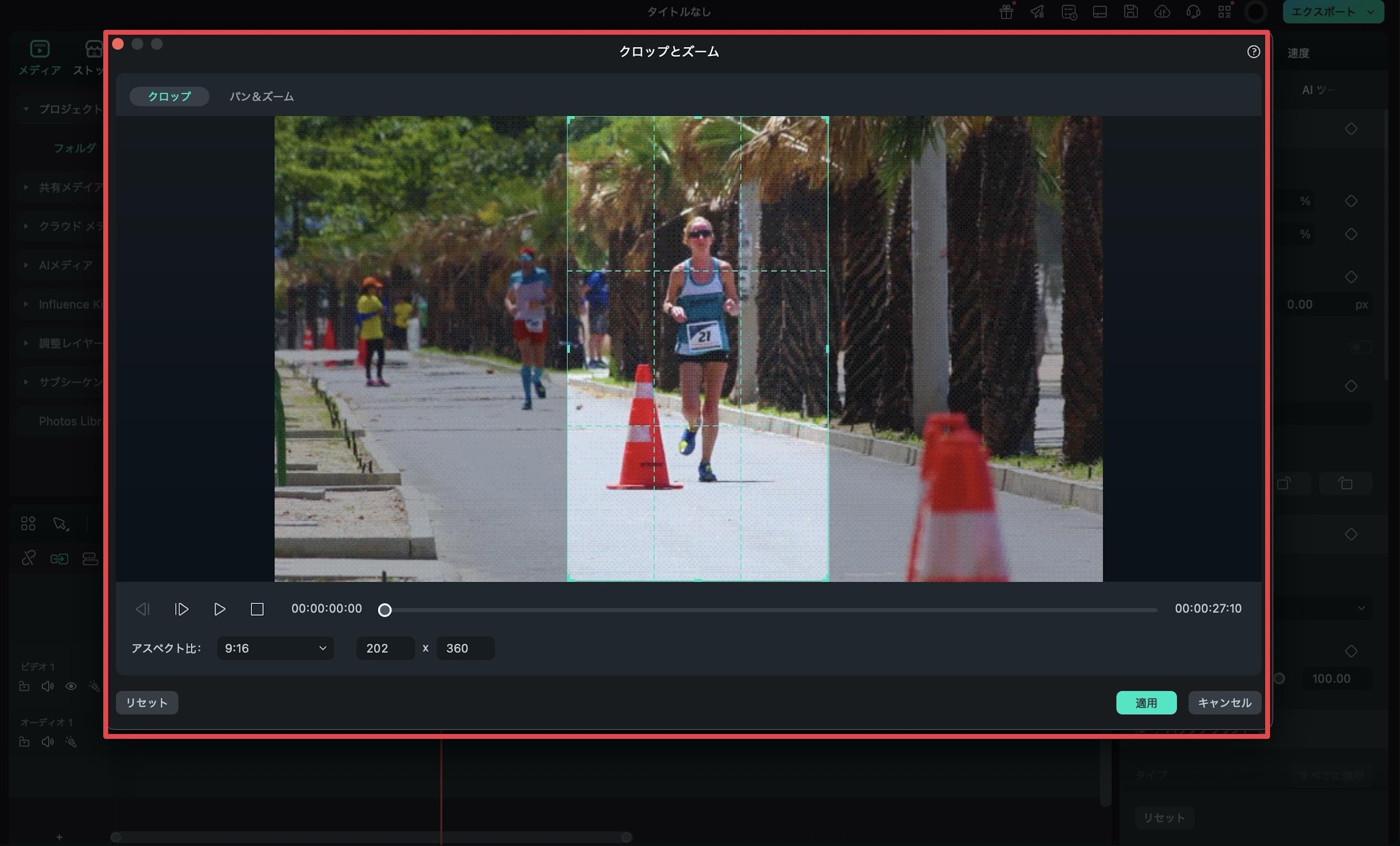Click the track layout icon next to link icon
The width and height of the screenshot is (1400, 846).
point(90,559)
